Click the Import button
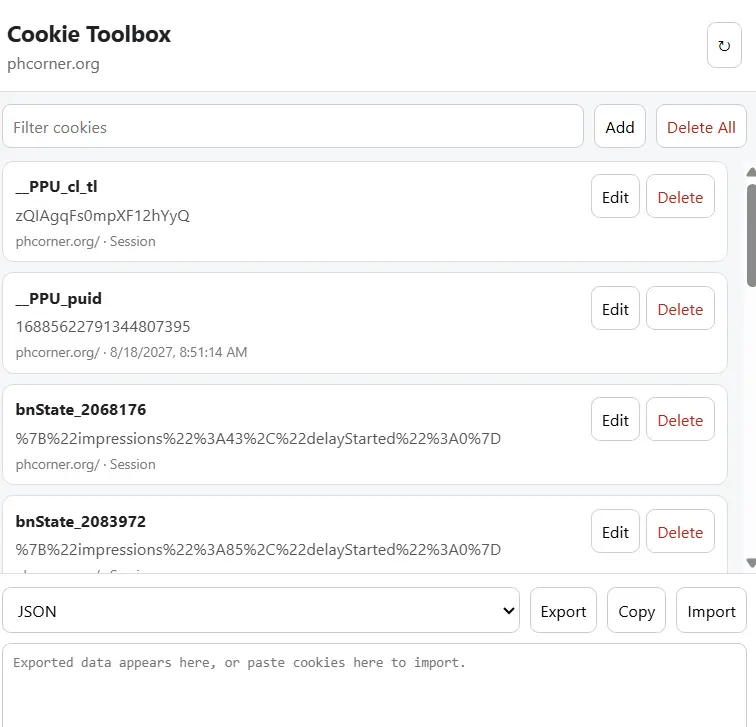The height and width of the screenshot is (727, 756). tap(711, 610)
